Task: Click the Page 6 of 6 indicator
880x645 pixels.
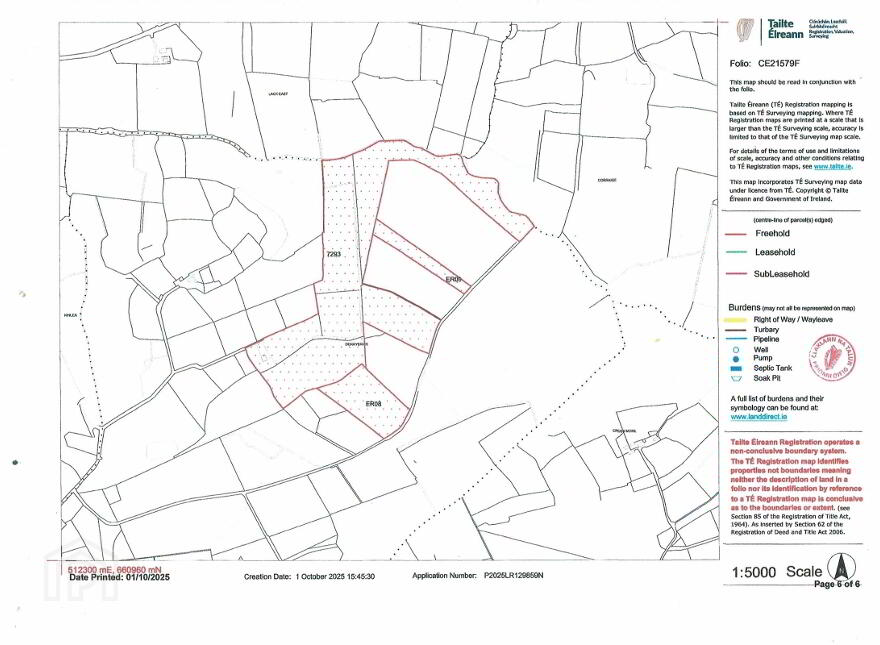Action: (837, 584)
